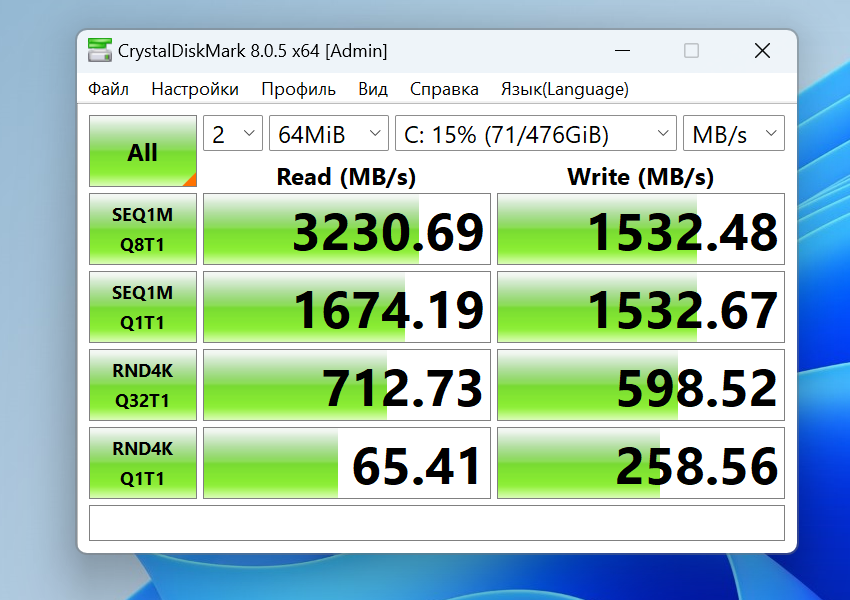Click the SEQ1M Q8T1 write value 1532.48
The height and width of the screenshot is (600, 850).
click(641, 229)
